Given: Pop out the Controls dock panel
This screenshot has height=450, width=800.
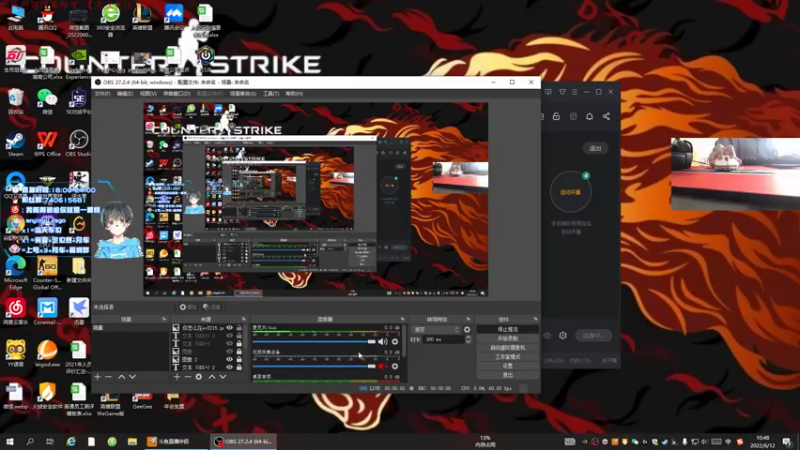Looking at the screenshot, I should click(535, 319).
